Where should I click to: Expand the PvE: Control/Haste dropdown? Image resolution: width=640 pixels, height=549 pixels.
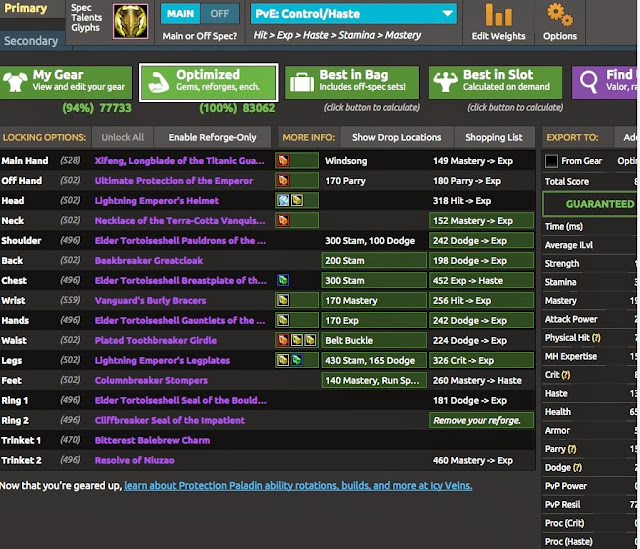tap(353, 14)
